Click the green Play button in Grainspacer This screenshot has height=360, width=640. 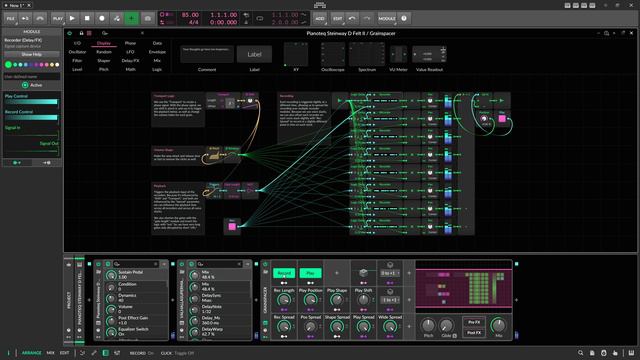coord(310,273)
